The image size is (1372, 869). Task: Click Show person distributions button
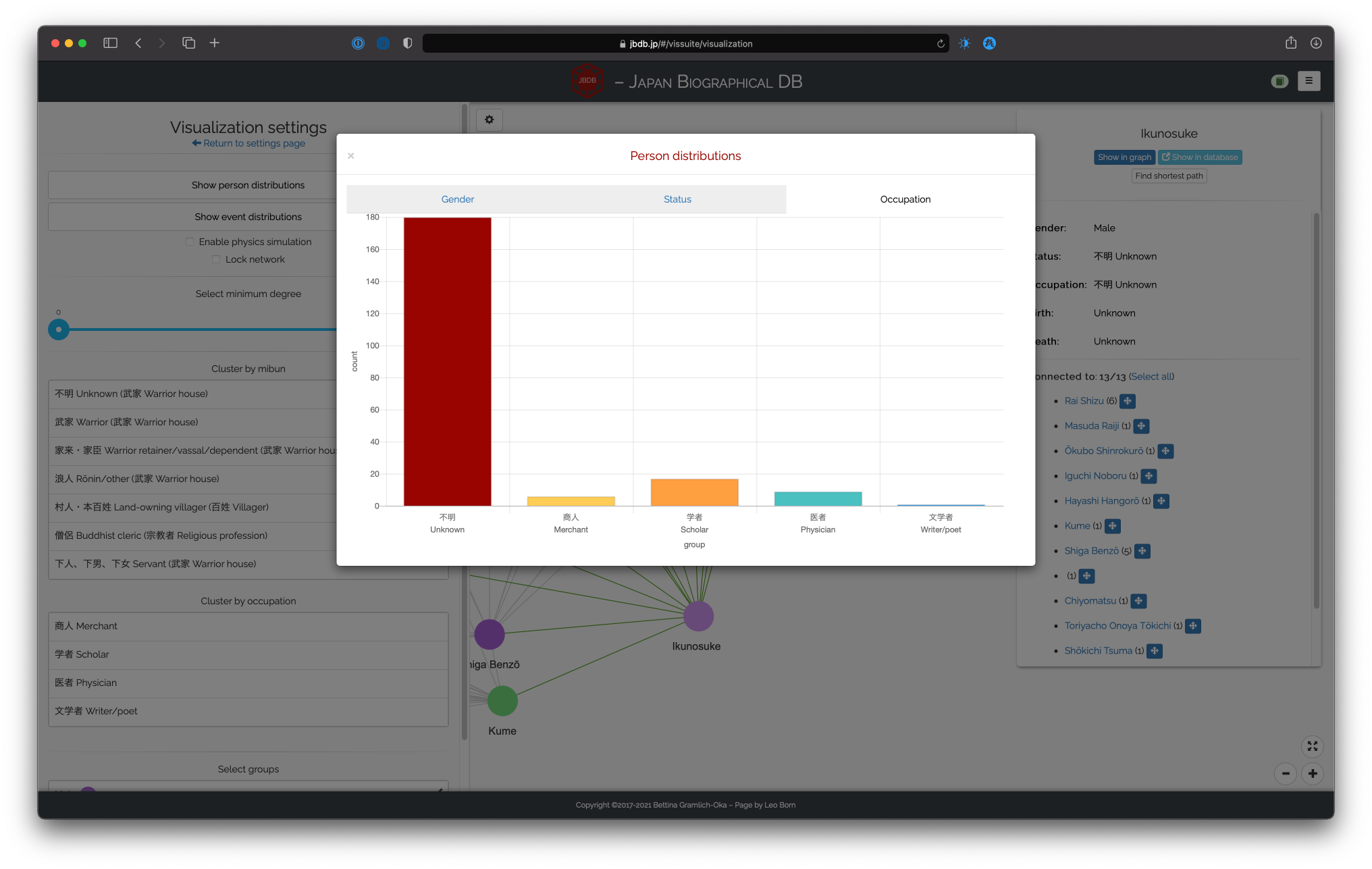point(248,185)
